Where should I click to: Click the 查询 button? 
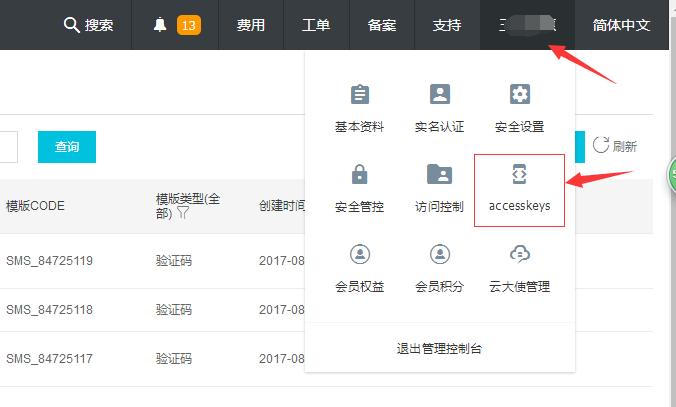pos(67,146)
